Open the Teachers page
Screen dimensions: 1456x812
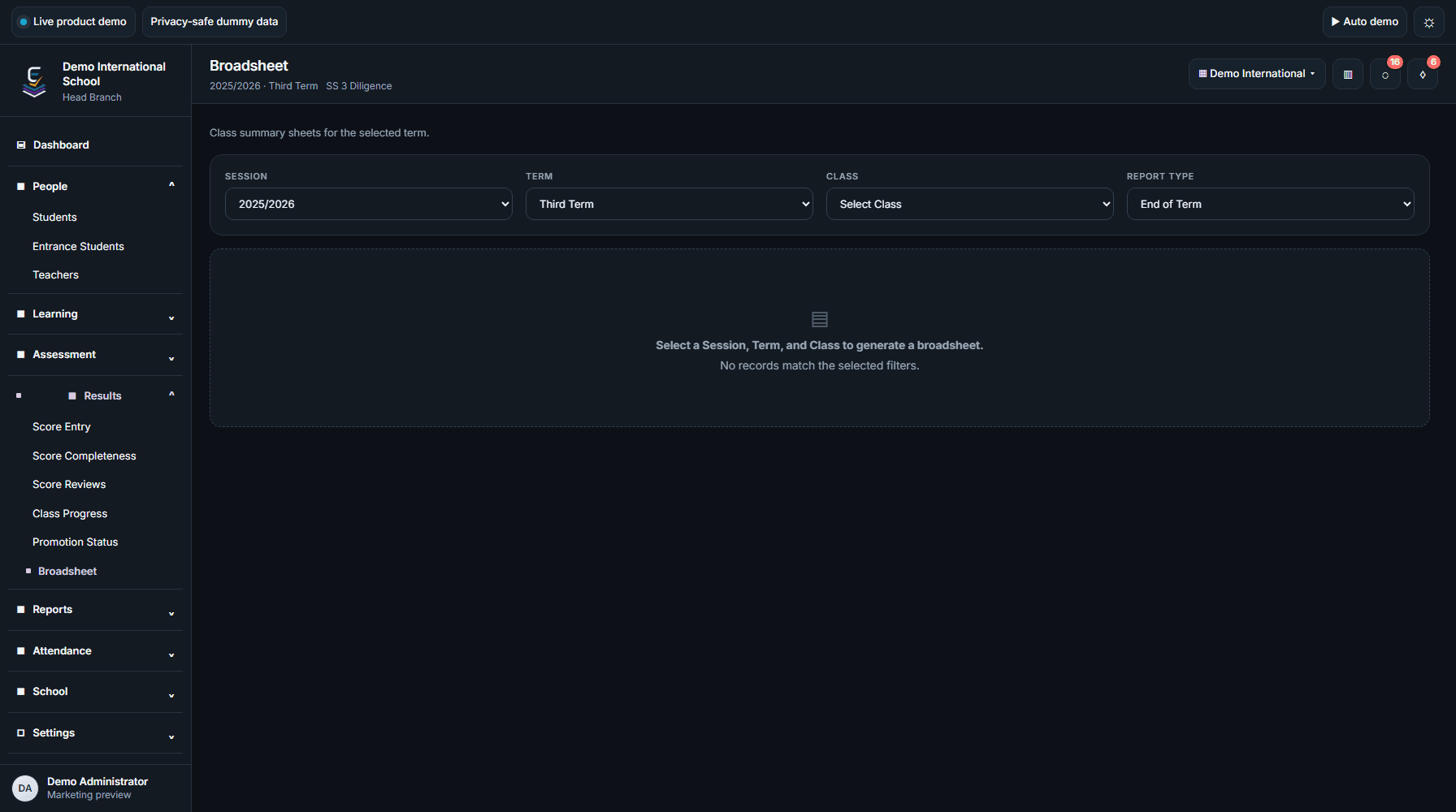pyautogui.click(x=55, y=275)
